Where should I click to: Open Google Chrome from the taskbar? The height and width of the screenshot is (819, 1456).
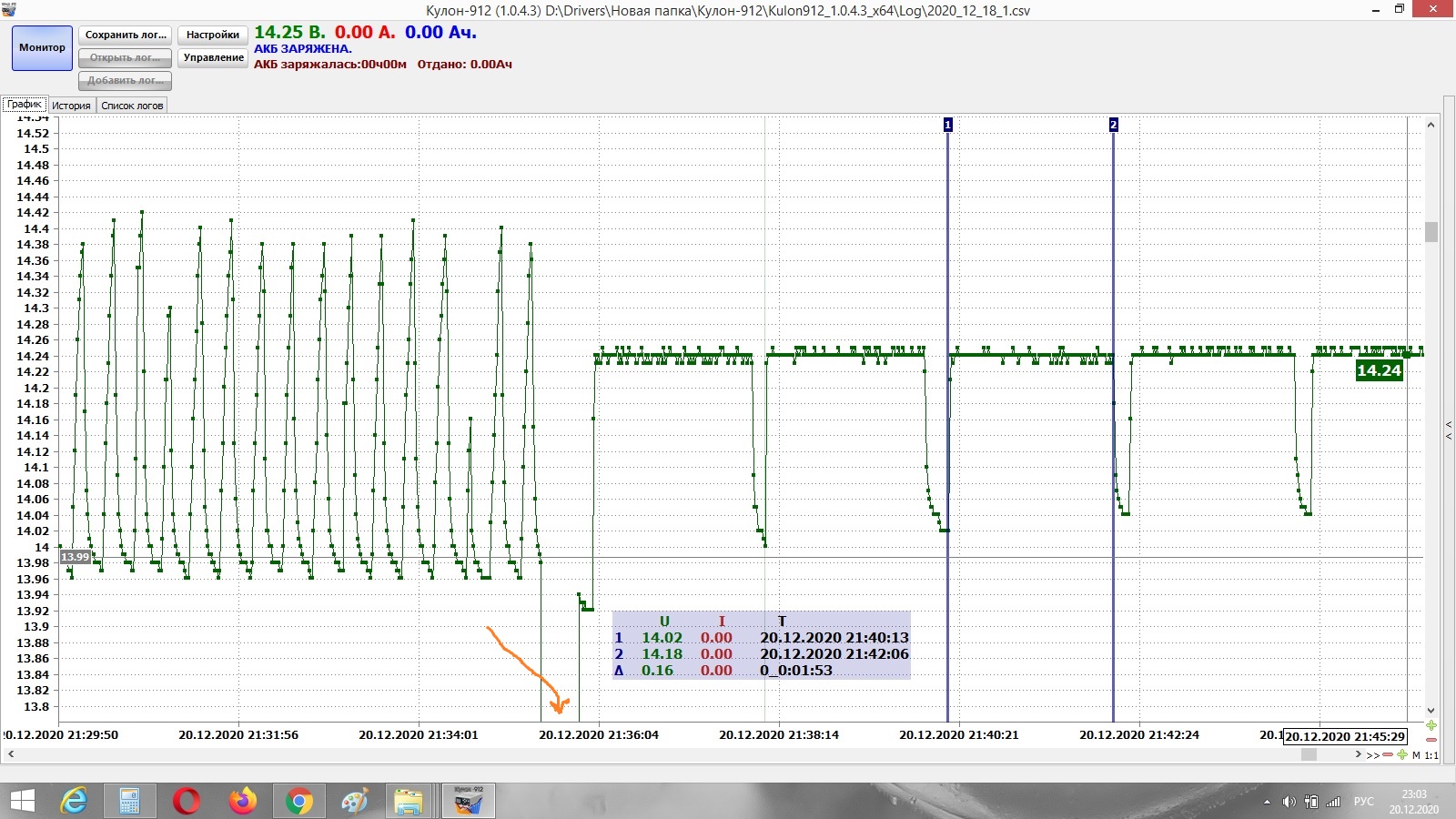click(x=298, y=802)
